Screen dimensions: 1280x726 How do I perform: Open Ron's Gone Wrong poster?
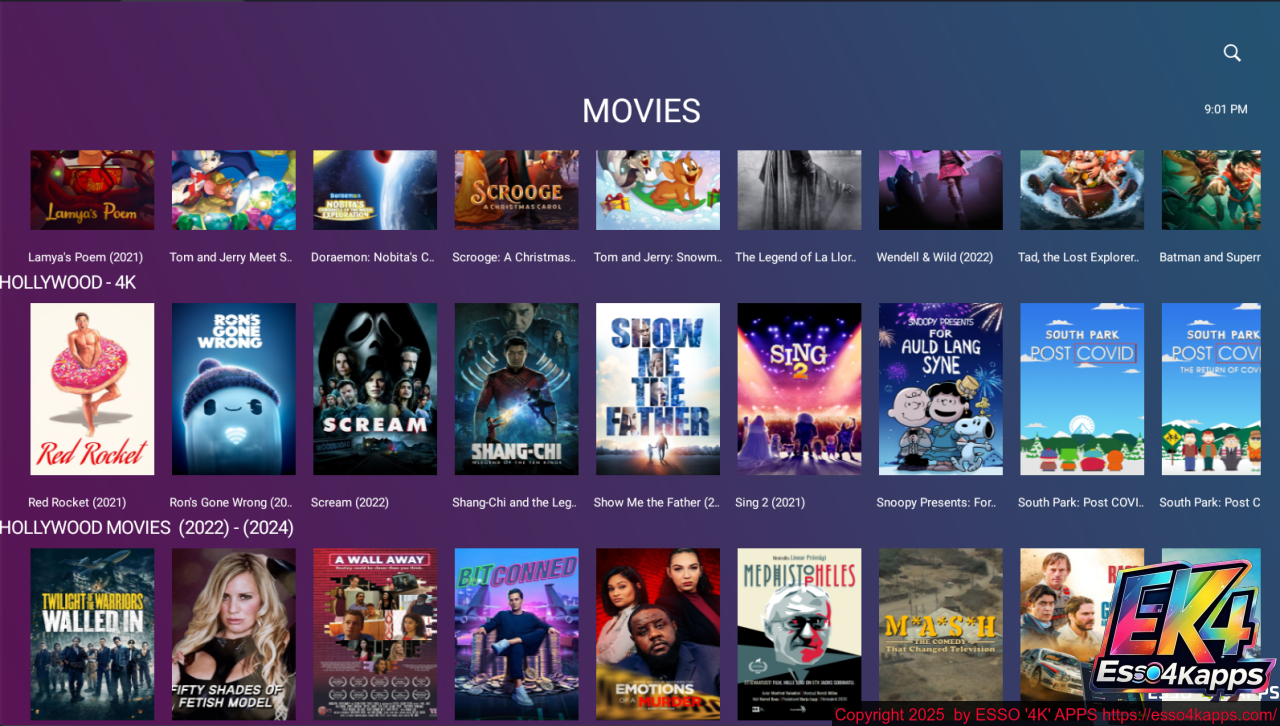234,389
